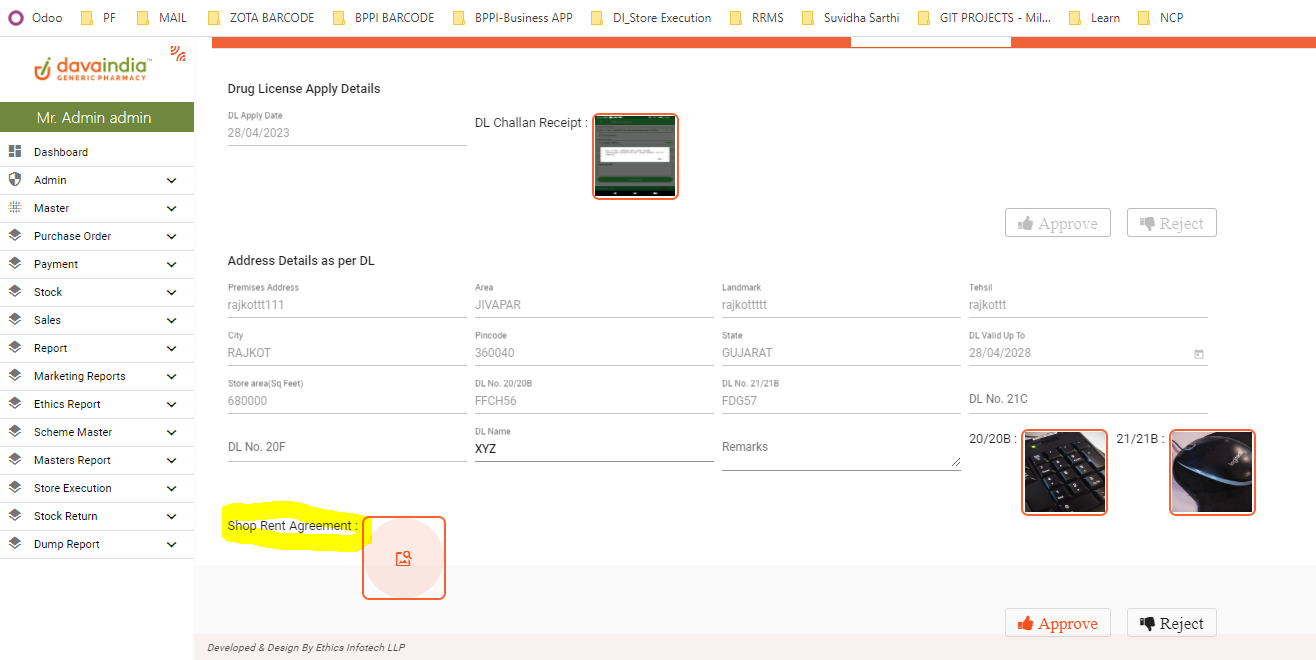Click the calendar icon in DL Valid Up To
The height and width of the screenshot is (660, 1316).
[x=1199, y=354]
